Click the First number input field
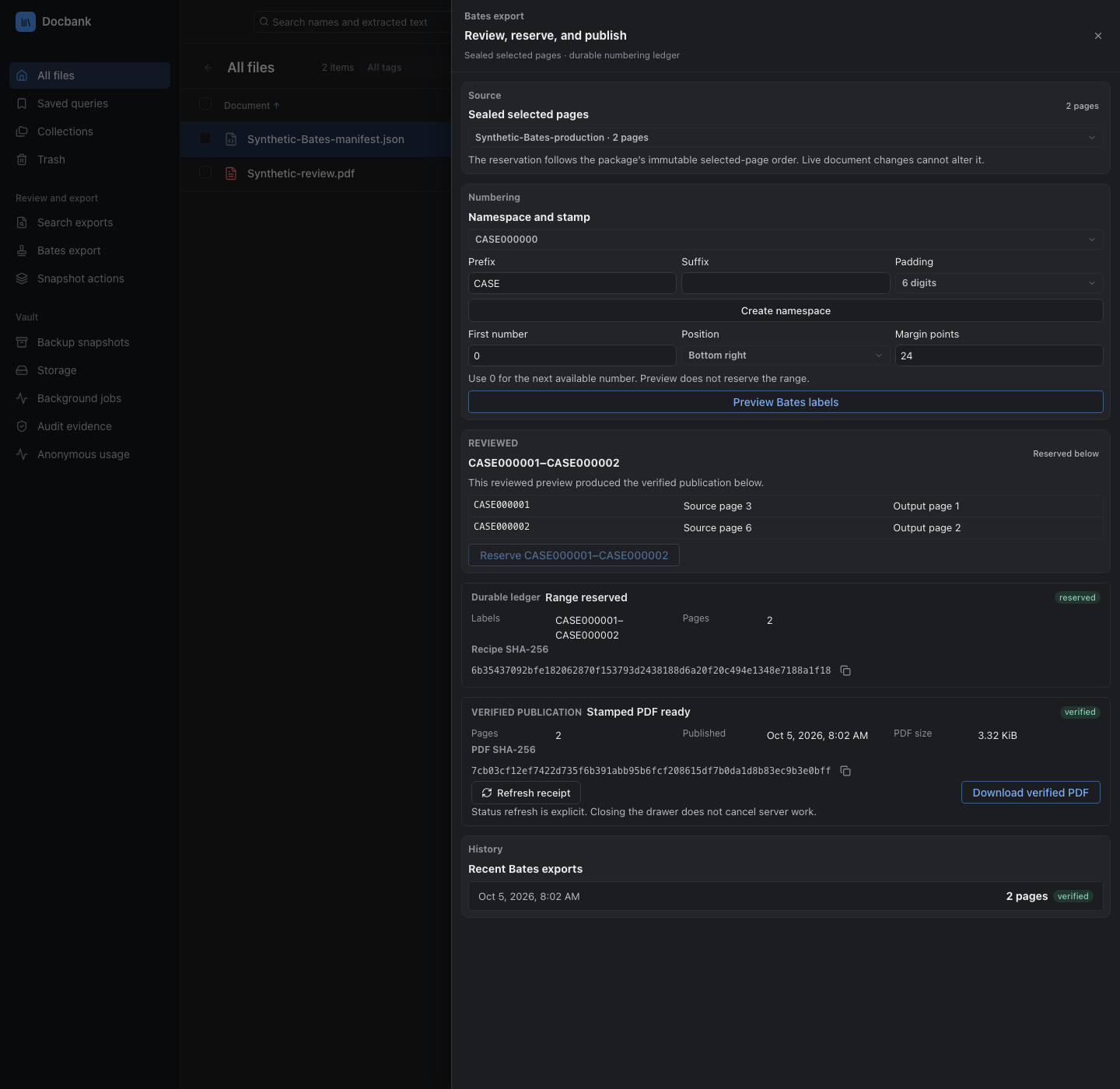The height and width of the screenshot is (1089, 1120). coord(572,355)
